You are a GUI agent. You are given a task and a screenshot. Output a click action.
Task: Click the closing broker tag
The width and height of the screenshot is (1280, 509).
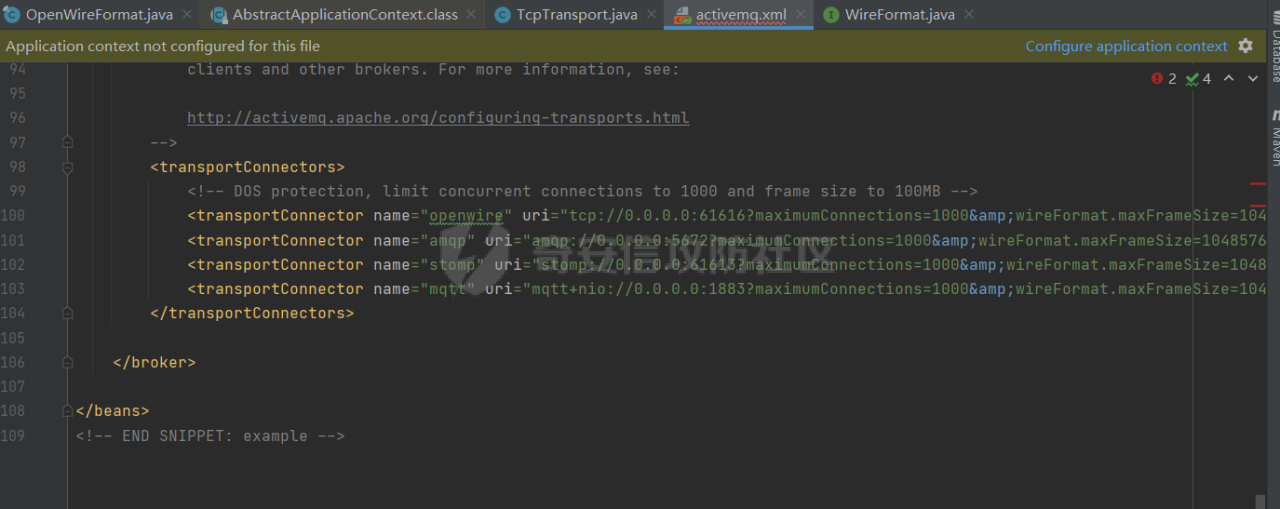[154, 362]
